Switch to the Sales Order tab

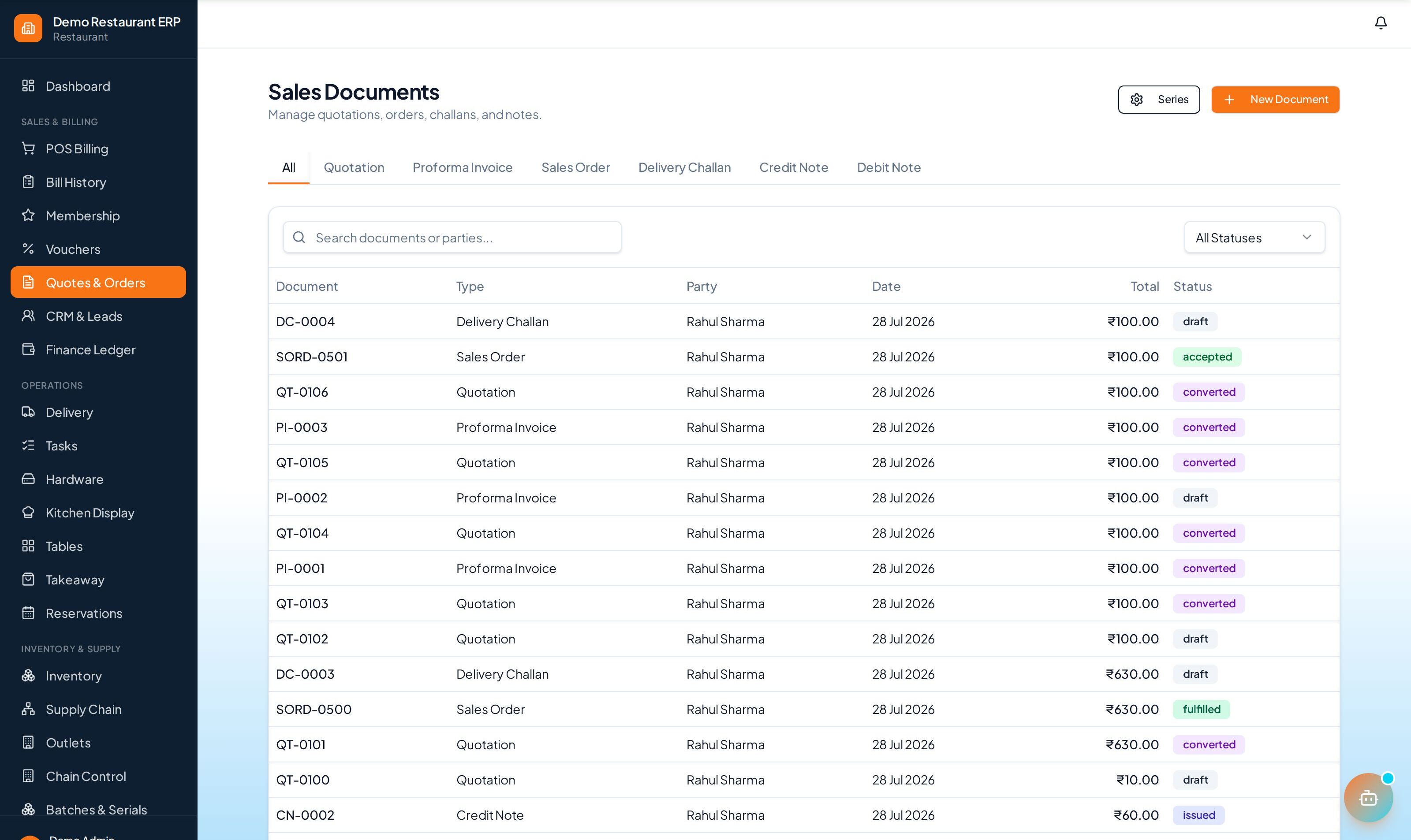(575, 167)
